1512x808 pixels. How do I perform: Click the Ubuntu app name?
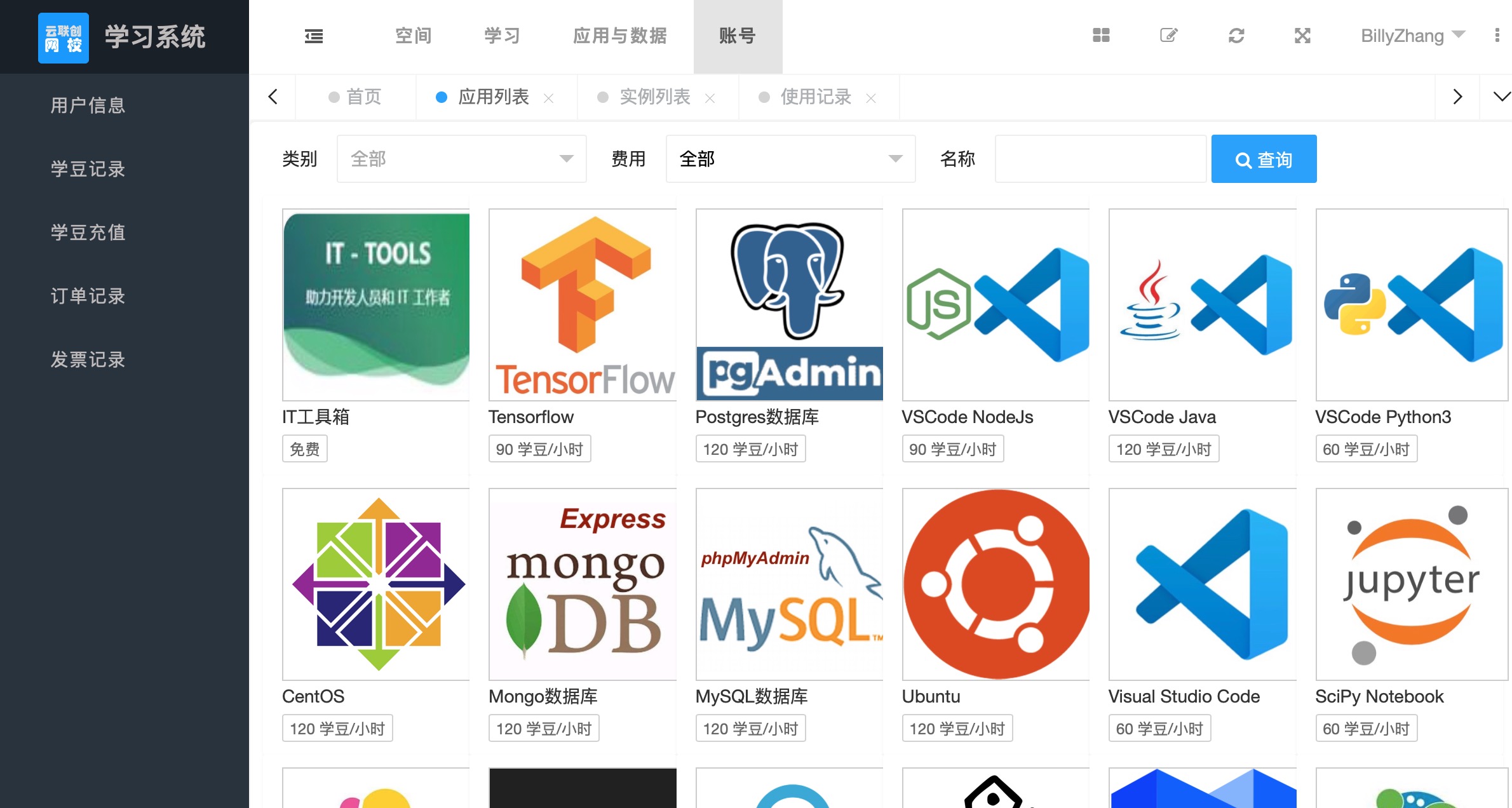pyautogui.click(x=931, y=696)
